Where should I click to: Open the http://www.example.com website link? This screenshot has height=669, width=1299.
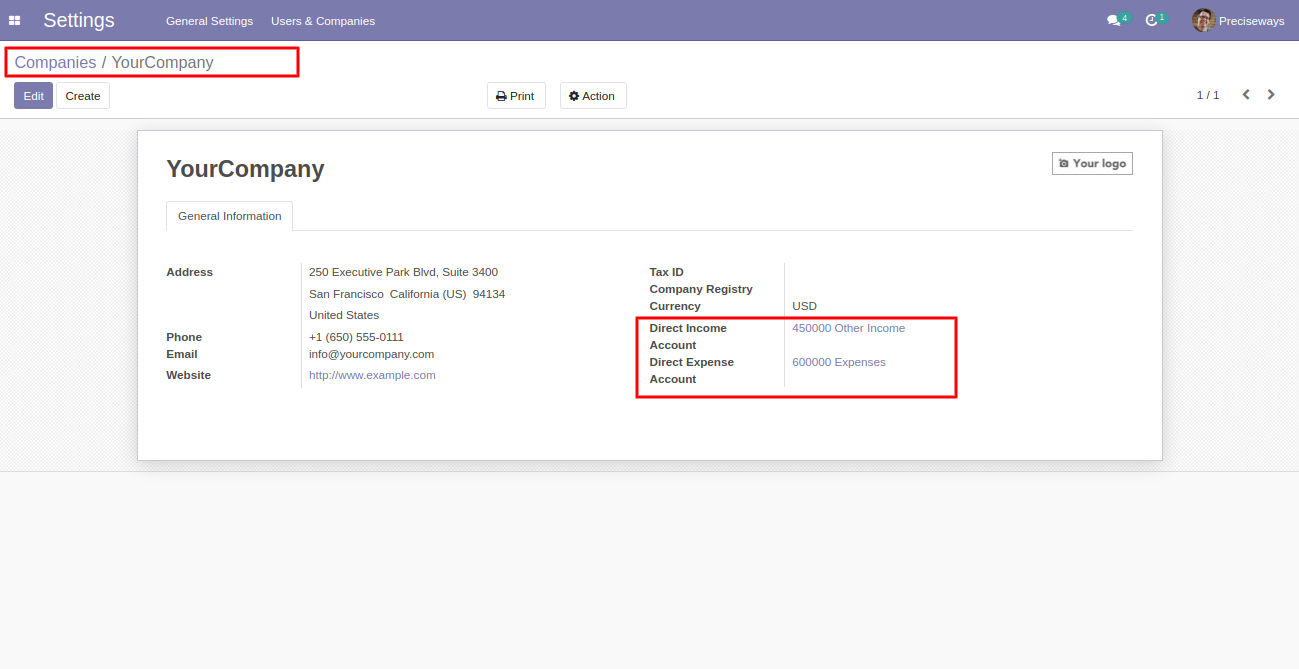pyautogui.click(x=372, y=375)
